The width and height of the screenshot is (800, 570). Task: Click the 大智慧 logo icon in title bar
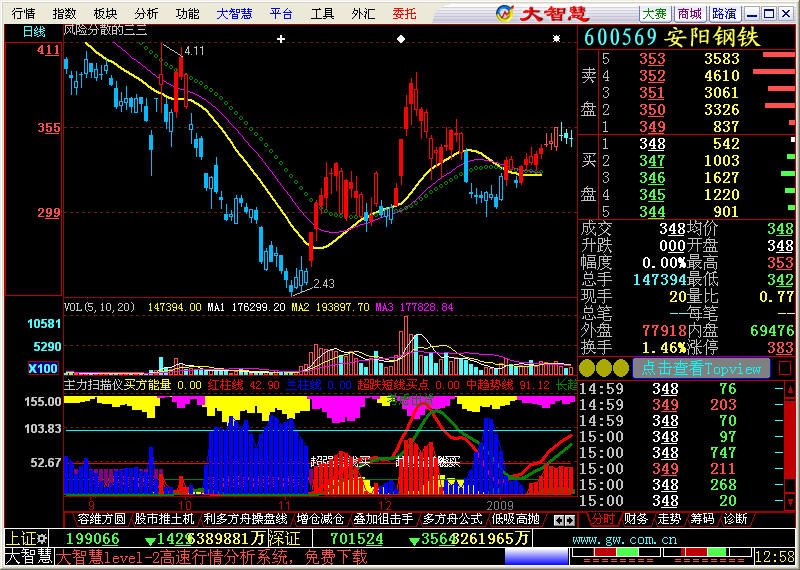[x=505, y=13]
